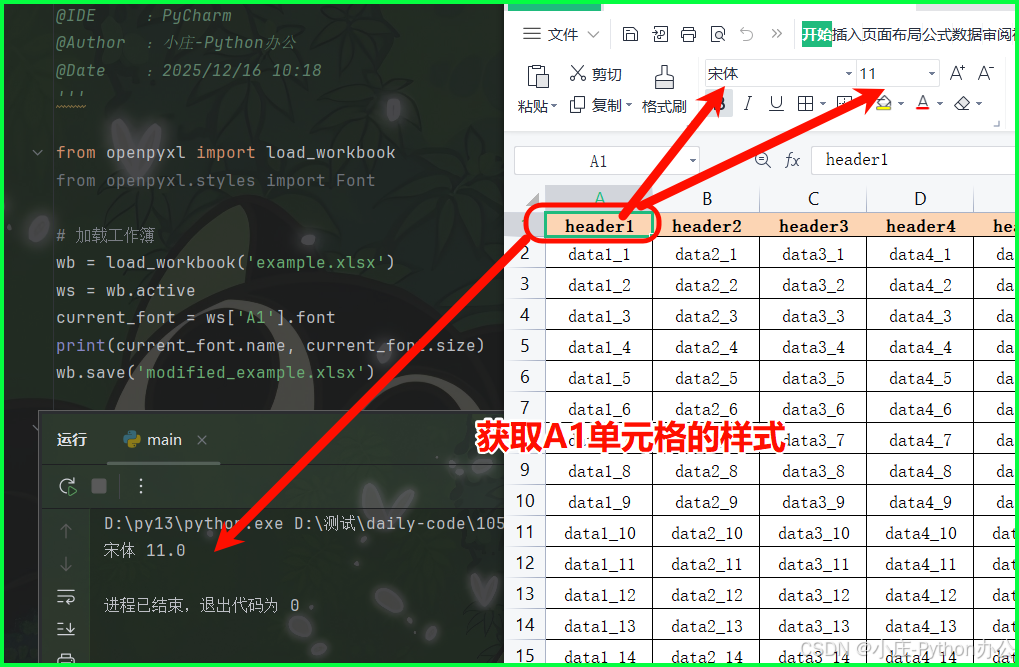Image resolution: width=1019 pixels, height=667 pixels.
Task: Open the 宋体 font name dropdown
Action: point(848,73)
